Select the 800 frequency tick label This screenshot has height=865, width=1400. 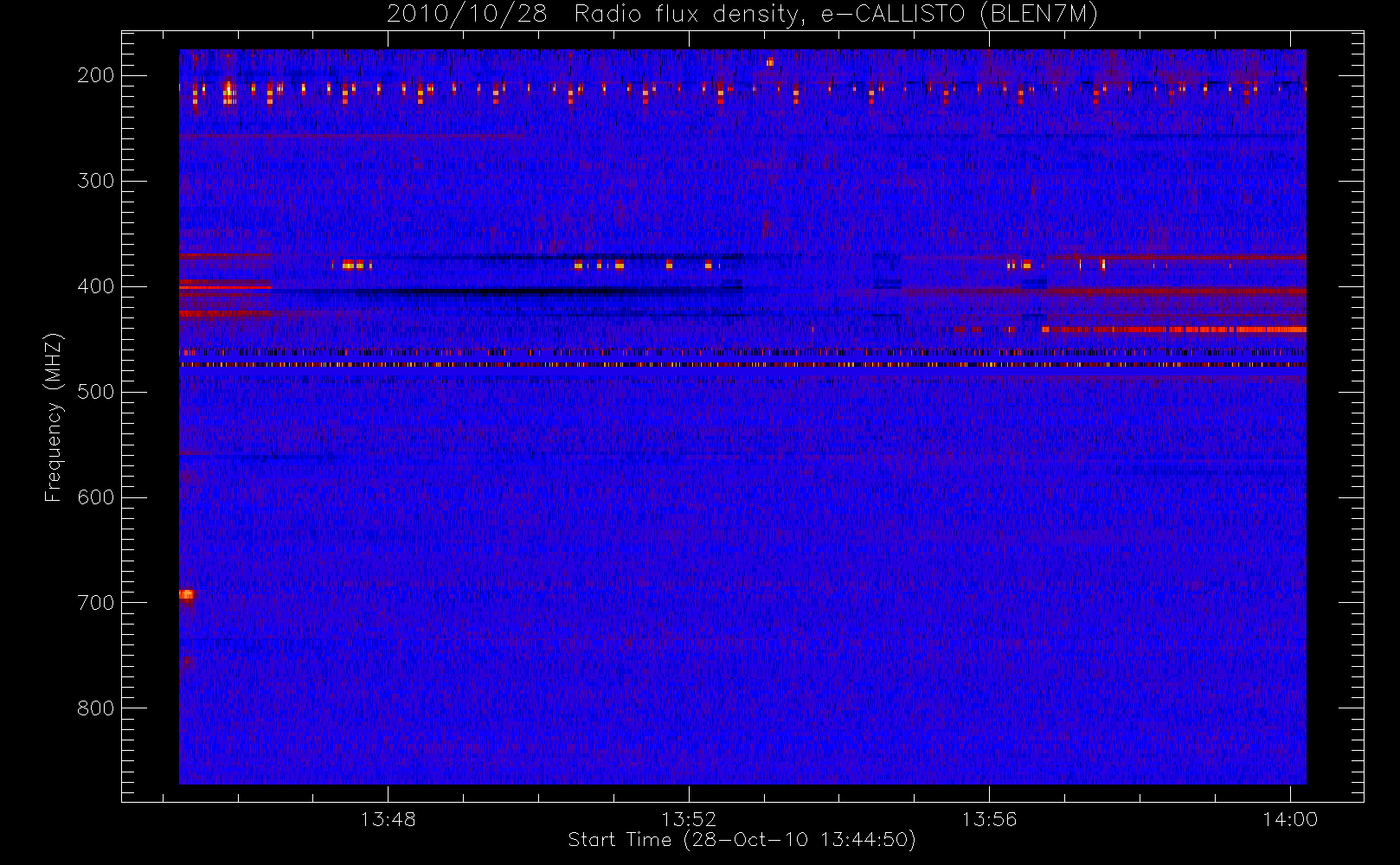click(x=96, y=708)
